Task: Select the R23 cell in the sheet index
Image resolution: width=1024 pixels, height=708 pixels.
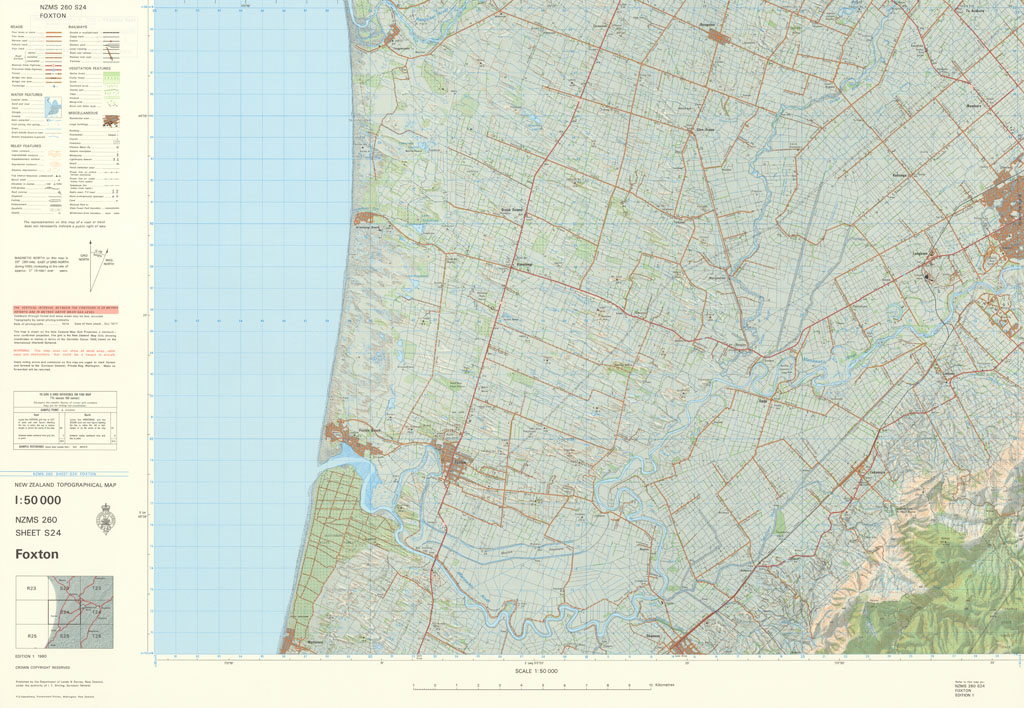Action: click(31, 589)
